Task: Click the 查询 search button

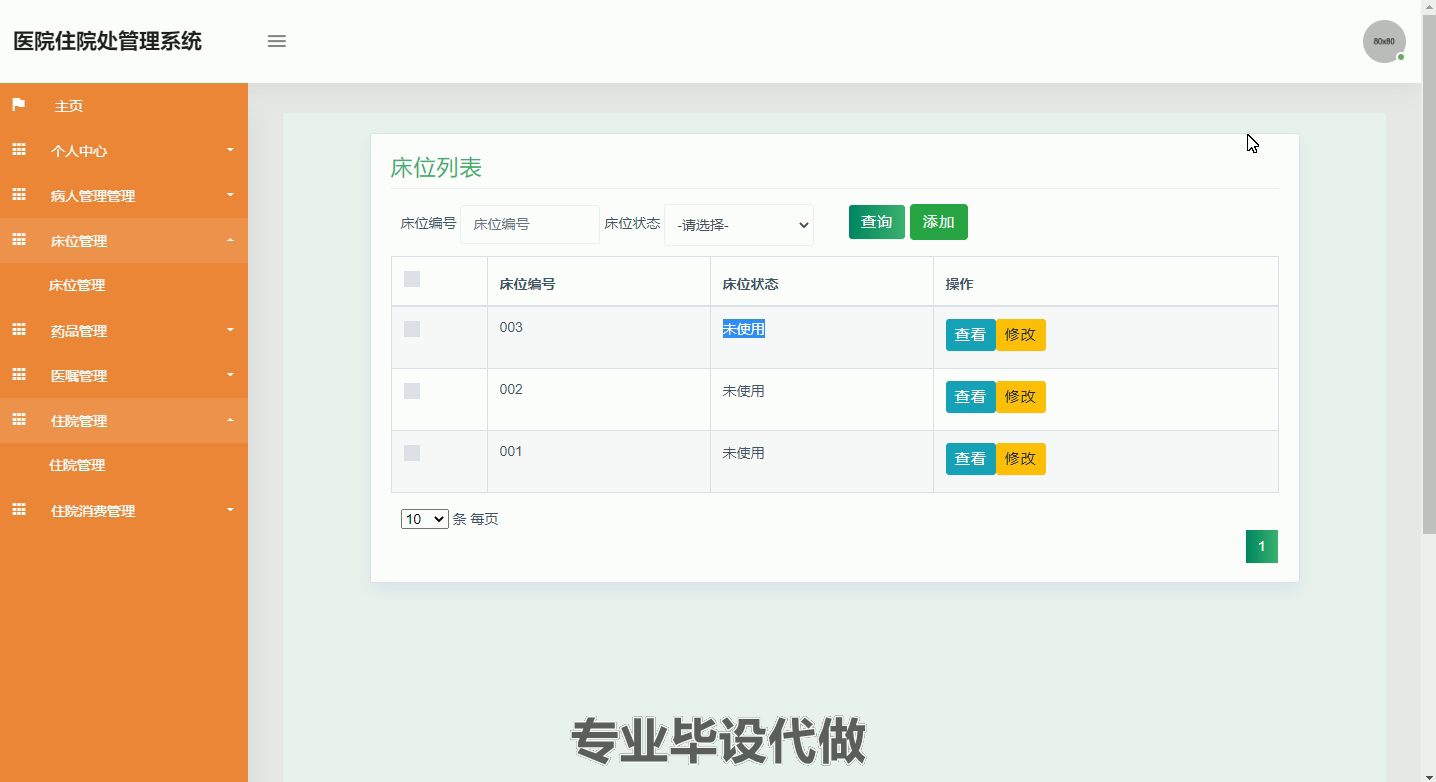Action: [x=877, y=222]
